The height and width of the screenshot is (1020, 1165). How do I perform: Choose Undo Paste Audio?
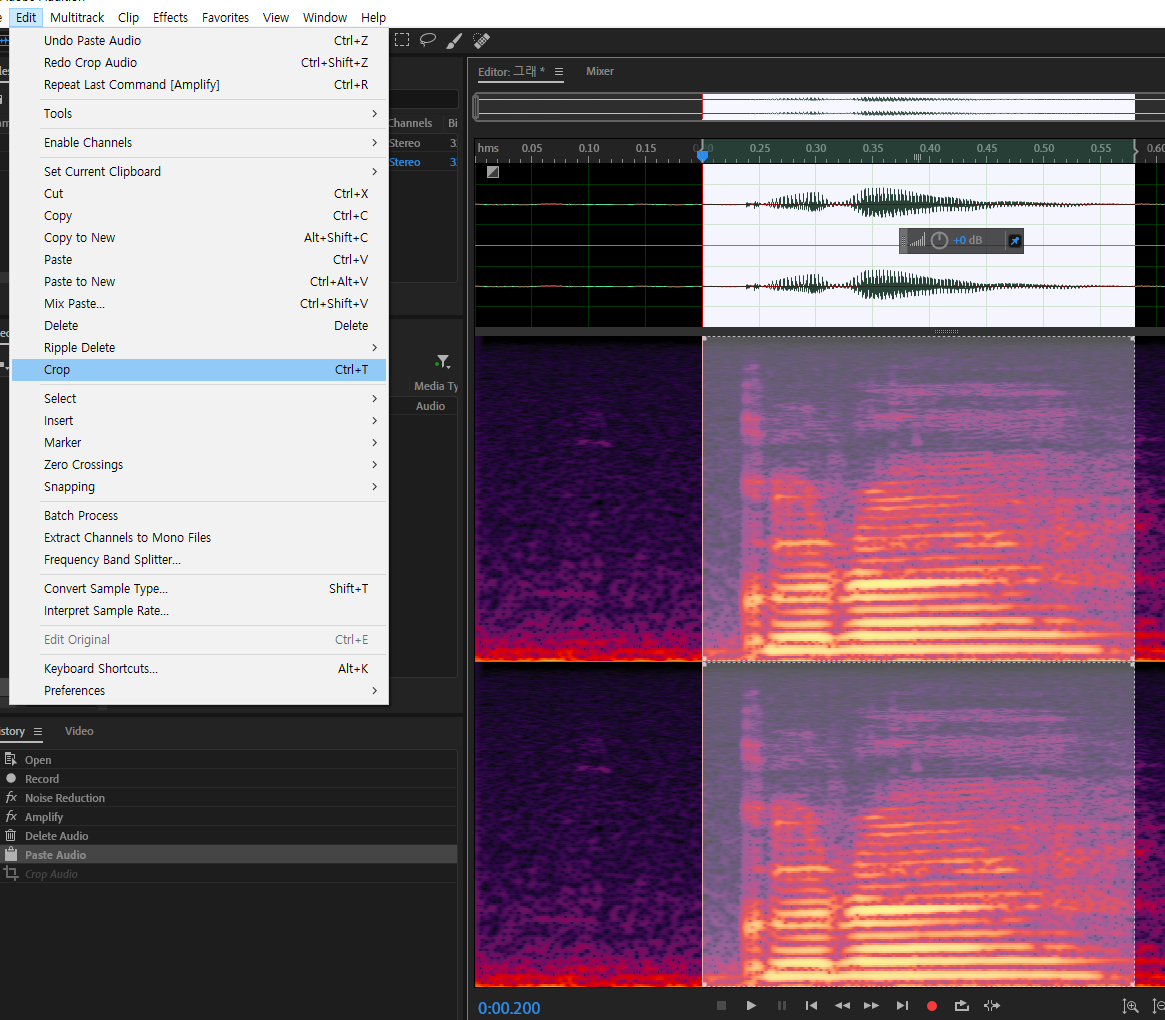coord(199,41)
